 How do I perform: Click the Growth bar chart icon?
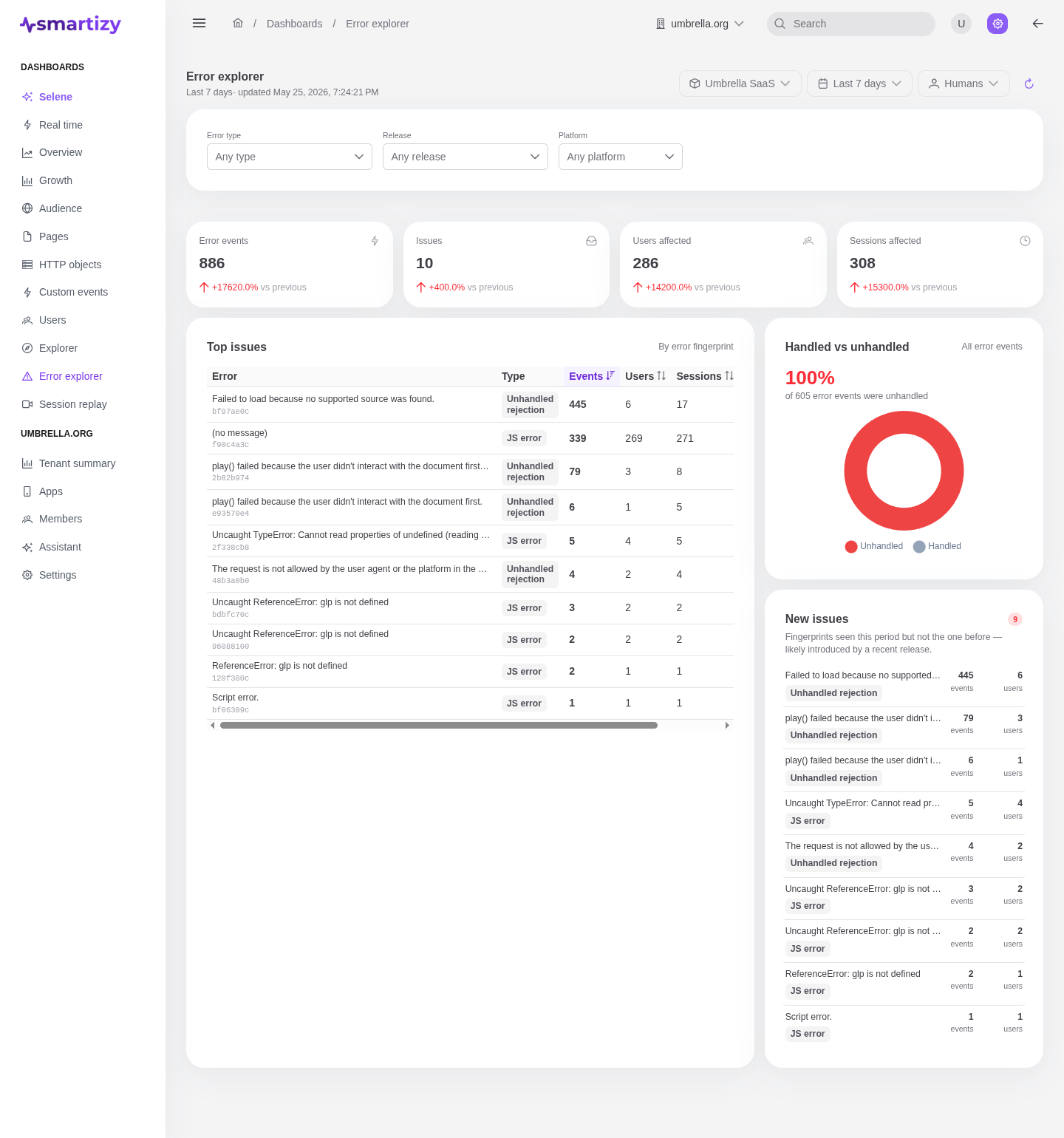click(x=27, y=180)
